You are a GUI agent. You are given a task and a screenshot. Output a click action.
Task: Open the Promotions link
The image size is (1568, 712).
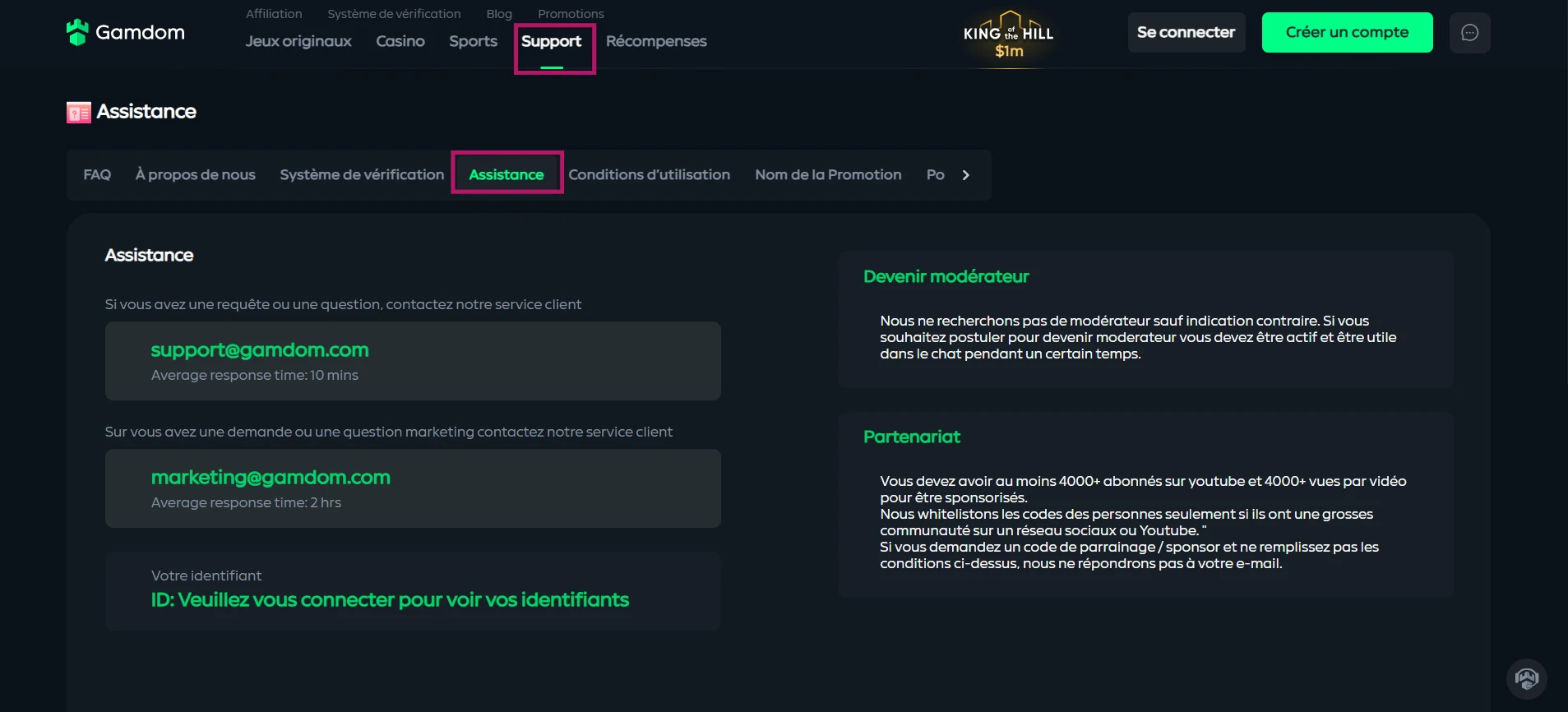point(571,14)
